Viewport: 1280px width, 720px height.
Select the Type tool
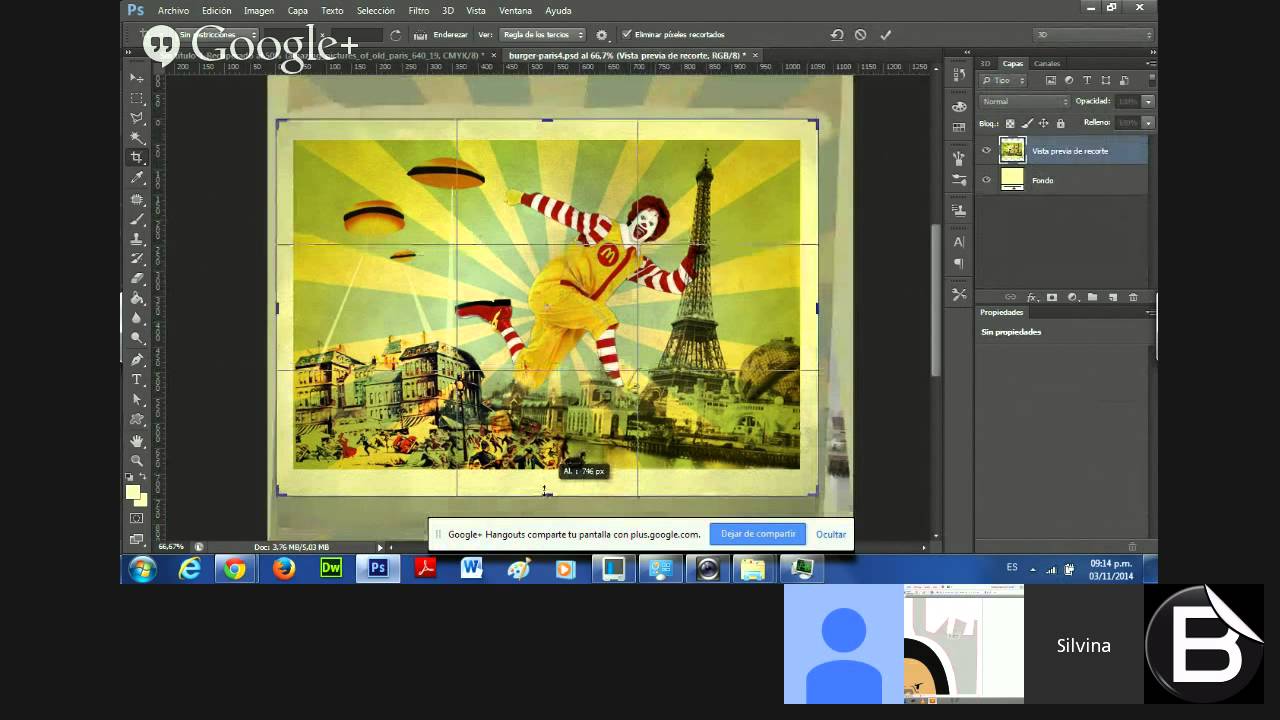coord(137,379)
